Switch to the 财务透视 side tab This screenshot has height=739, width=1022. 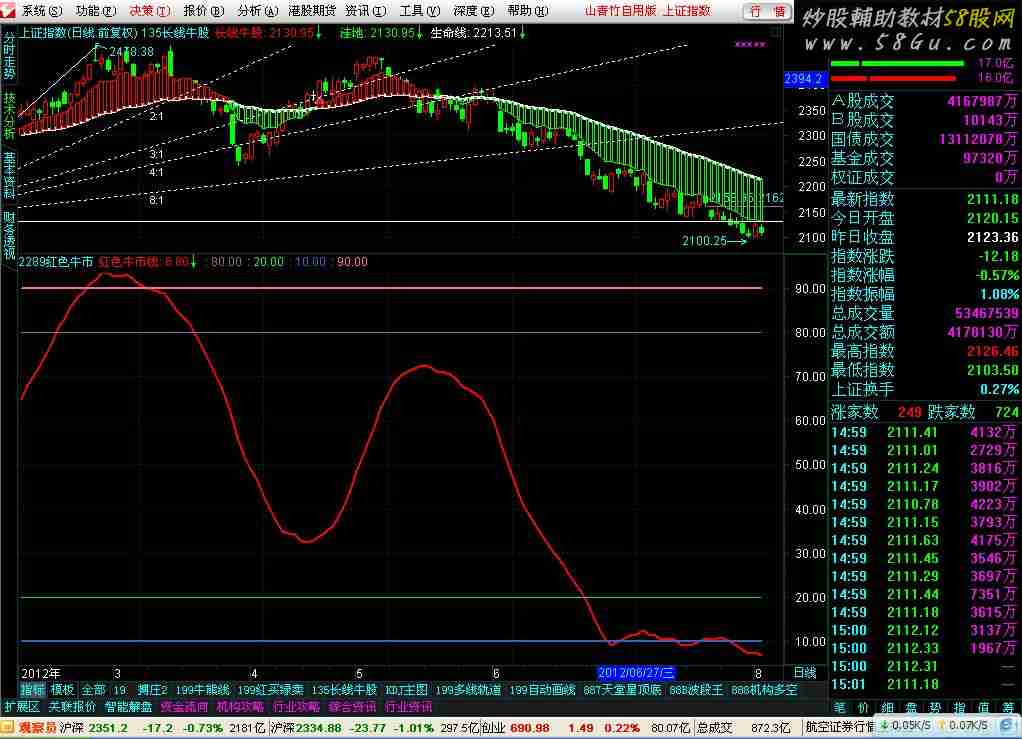(9, 235)
